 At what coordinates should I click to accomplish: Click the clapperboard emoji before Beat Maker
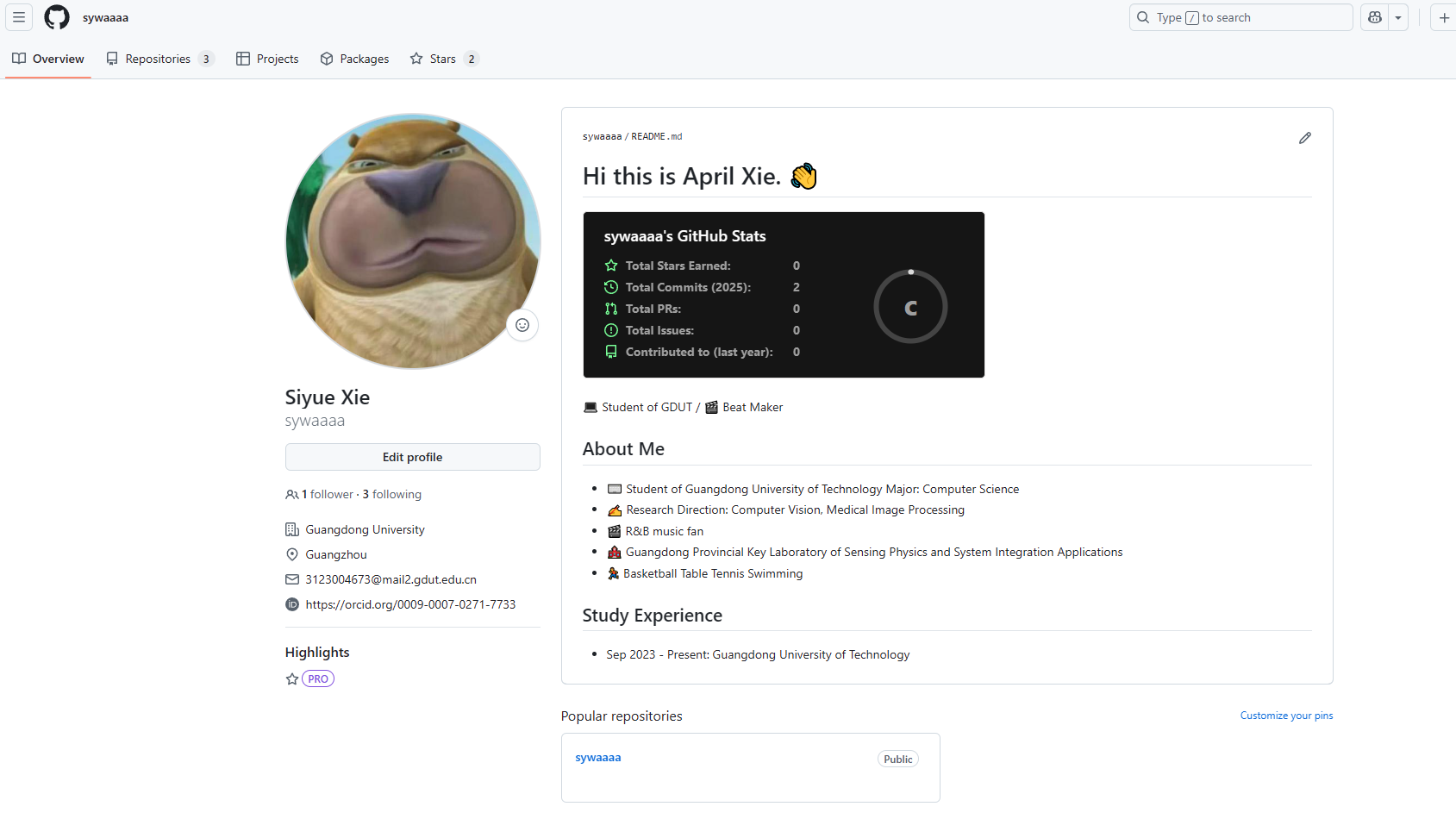pyautogui.click(x=712, y=407)
